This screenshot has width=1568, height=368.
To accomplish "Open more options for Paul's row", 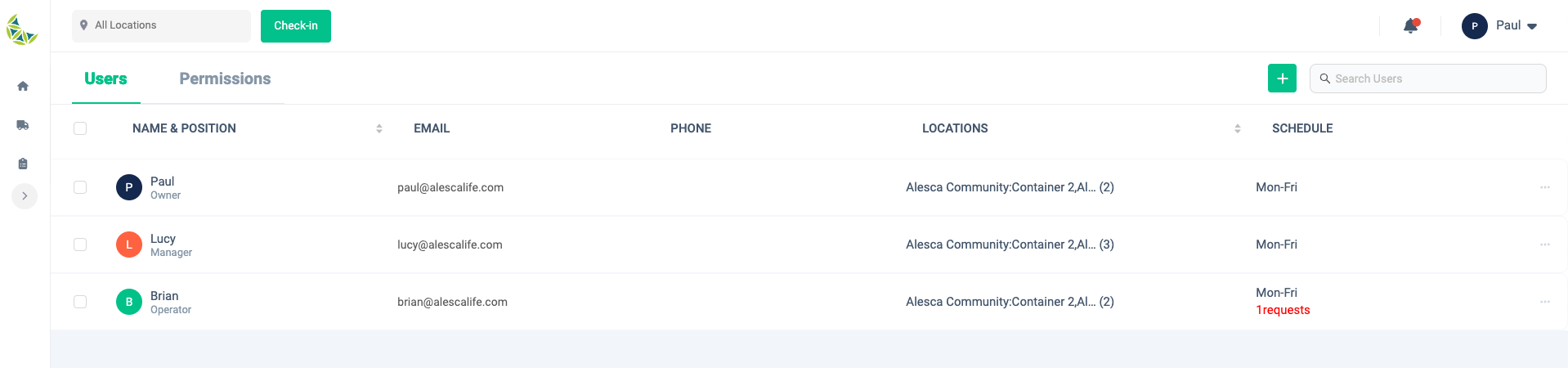I will [x=1545, y=187].
